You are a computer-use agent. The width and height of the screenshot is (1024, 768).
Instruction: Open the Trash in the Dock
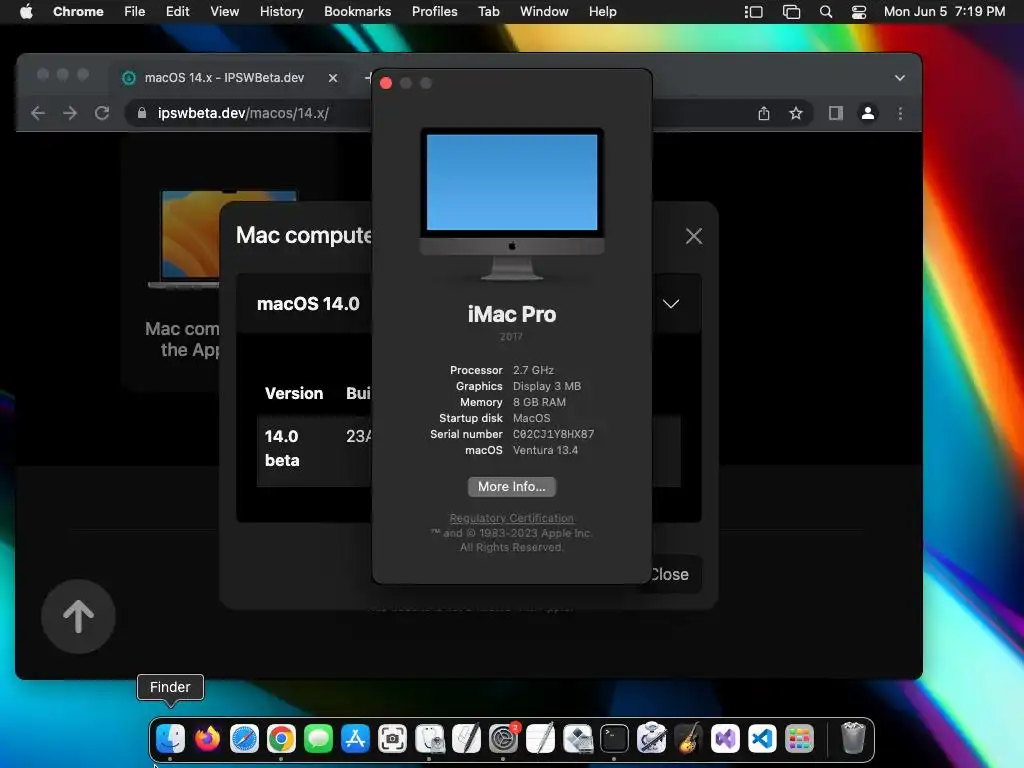853,739
